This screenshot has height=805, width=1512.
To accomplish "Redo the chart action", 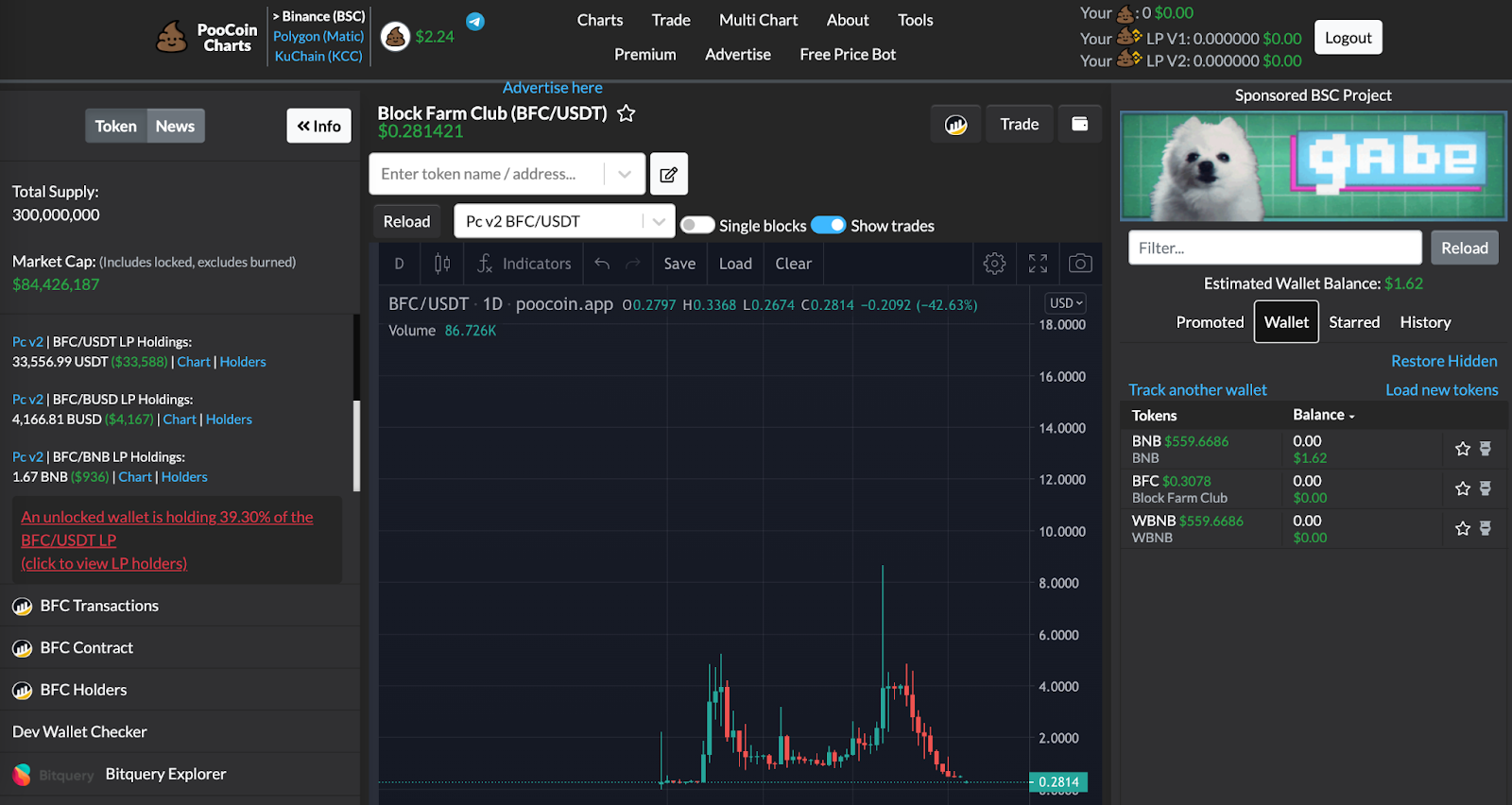I will [633, 264].
